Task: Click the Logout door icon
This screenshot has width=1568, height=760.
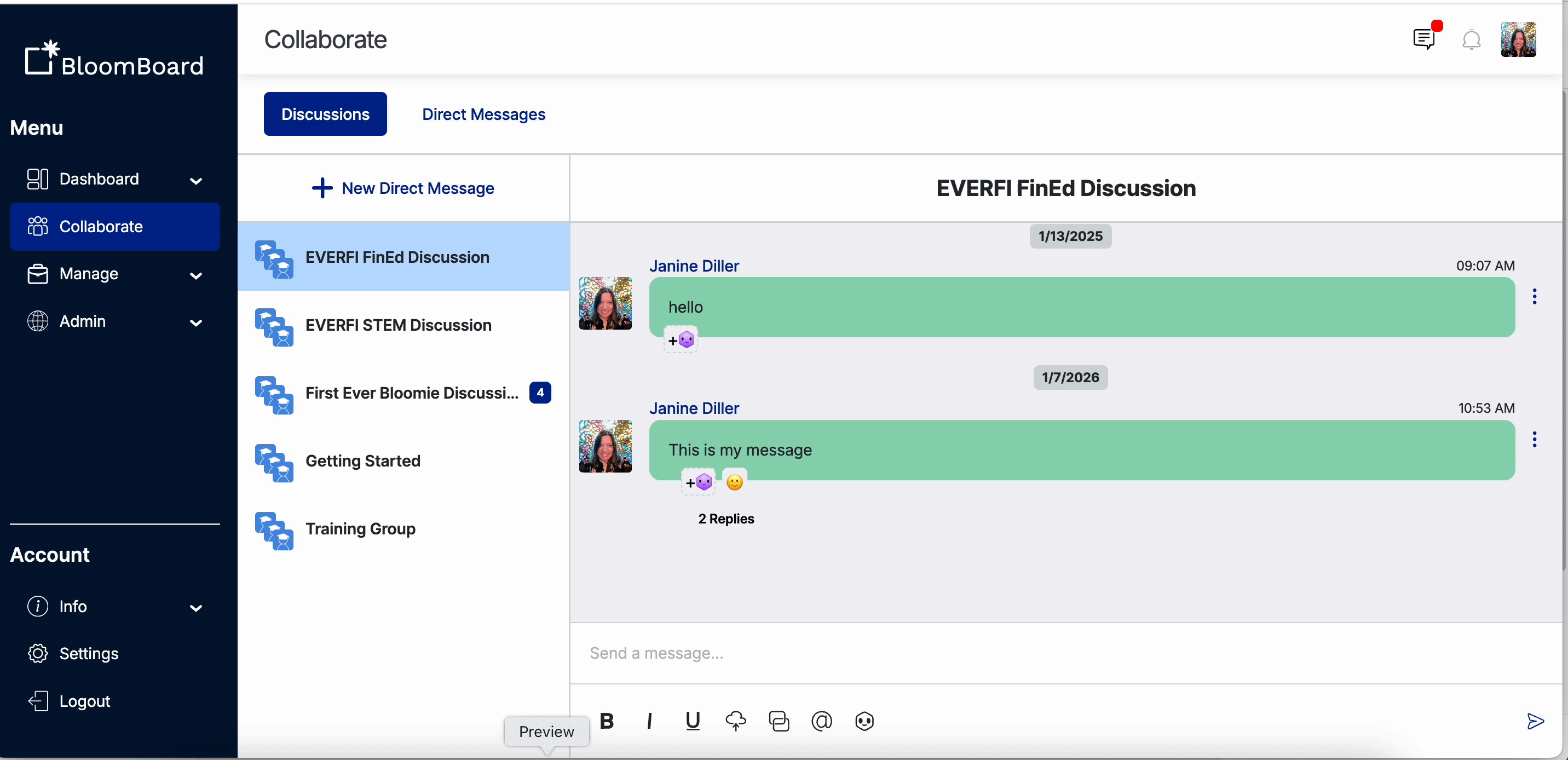Action: tap(38, 701)
